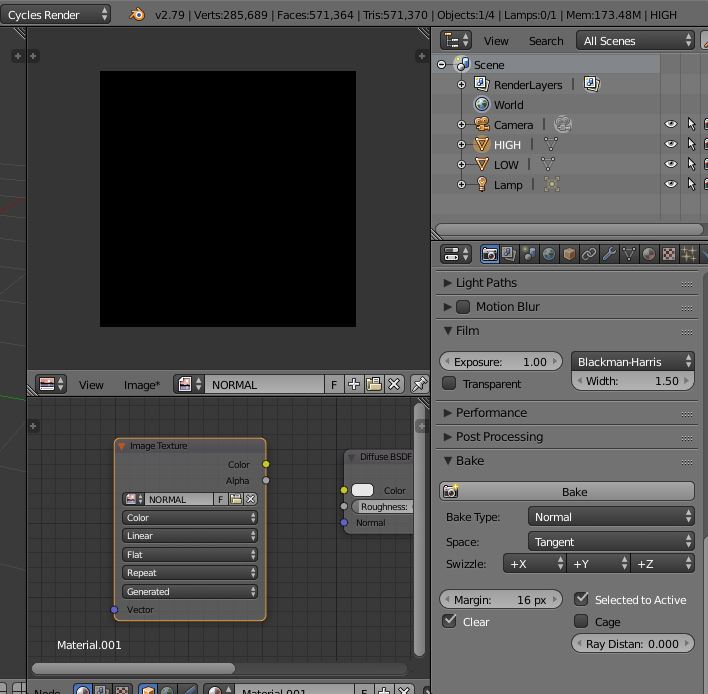Screen dimensions: 708x694
Task: Toggle the Transparent film checkbox
Action: pos(449,383)
